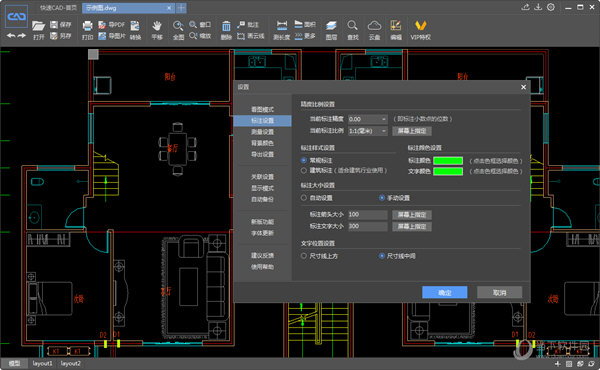Open the Cloud disk (云盘) icon
Screen dimensions: 600x370
(x=374, y=26)
